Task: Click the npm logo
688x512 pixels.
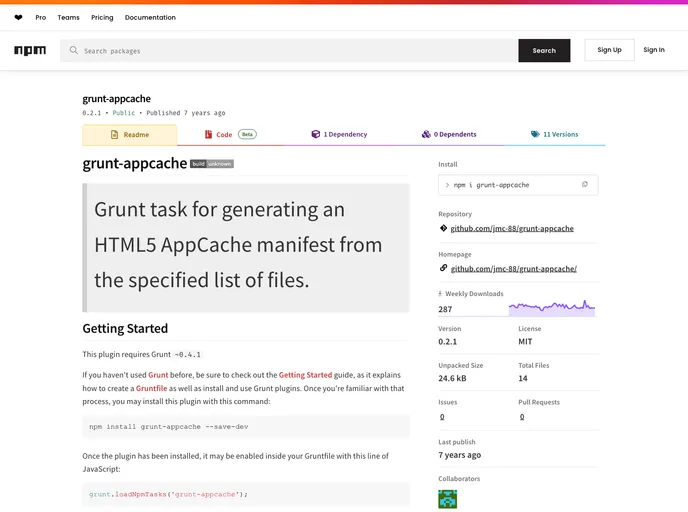Action: point(30,50)
